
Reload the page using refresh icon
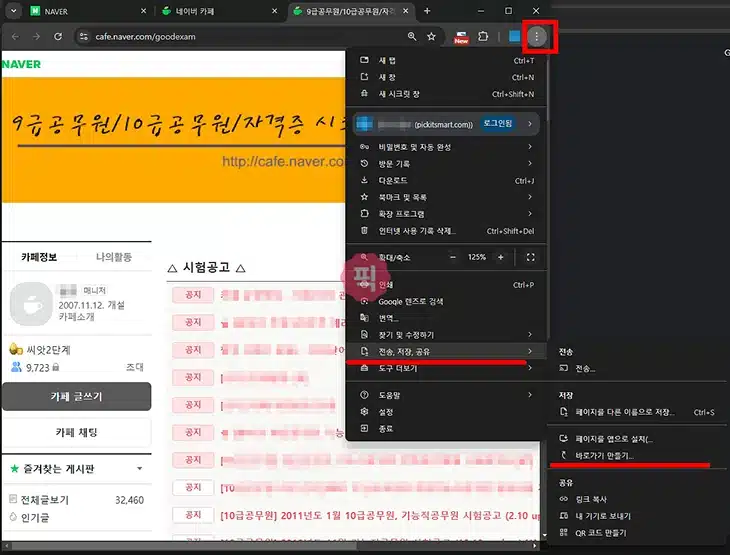click(x=58, y=37)
